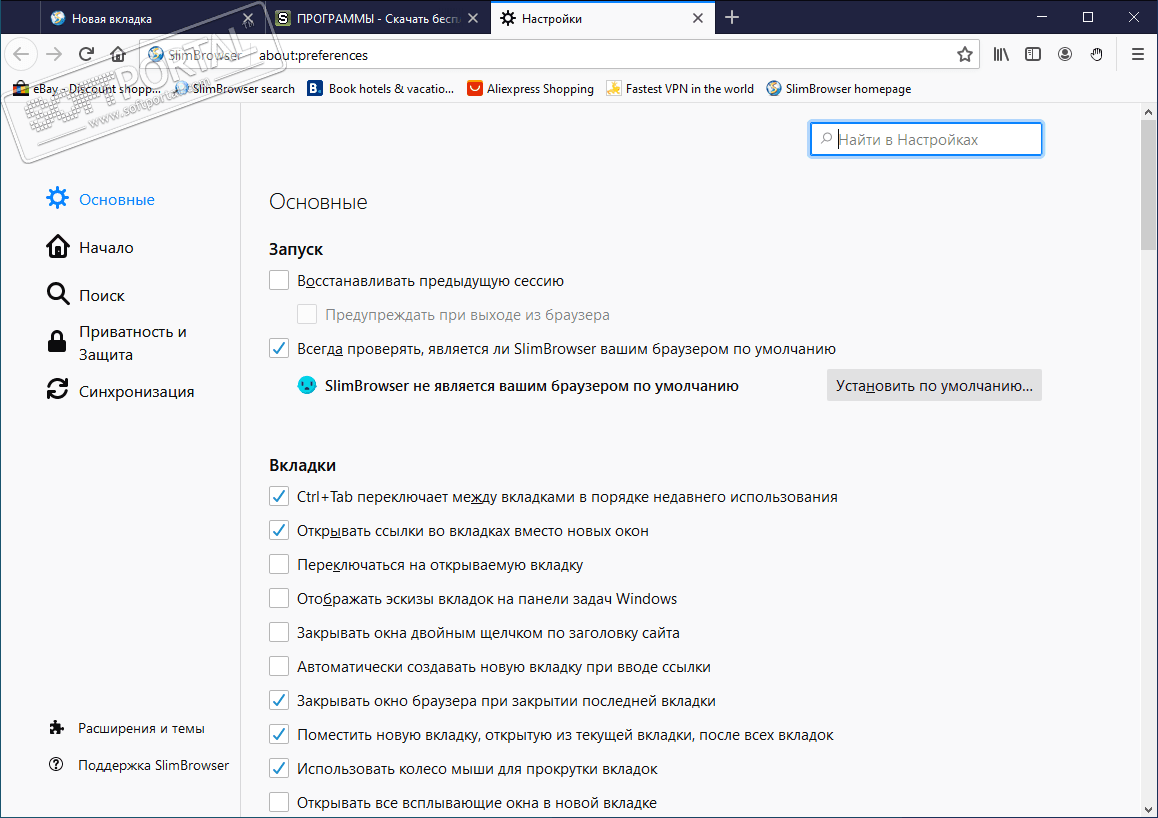Screen dimensions: 1158x818
Task: Open Приватность и Защита category
Action: tap(118, 343)
